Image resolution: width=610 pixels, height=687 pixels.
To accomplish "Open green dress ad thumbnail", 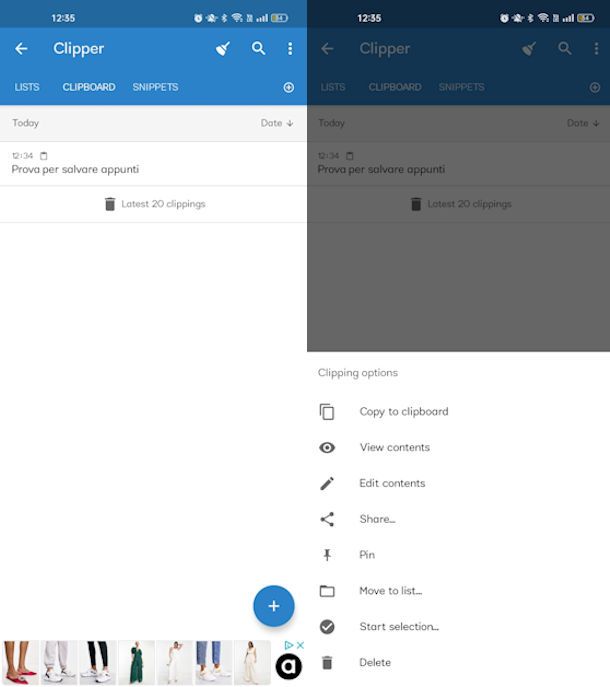I will 136,662.
